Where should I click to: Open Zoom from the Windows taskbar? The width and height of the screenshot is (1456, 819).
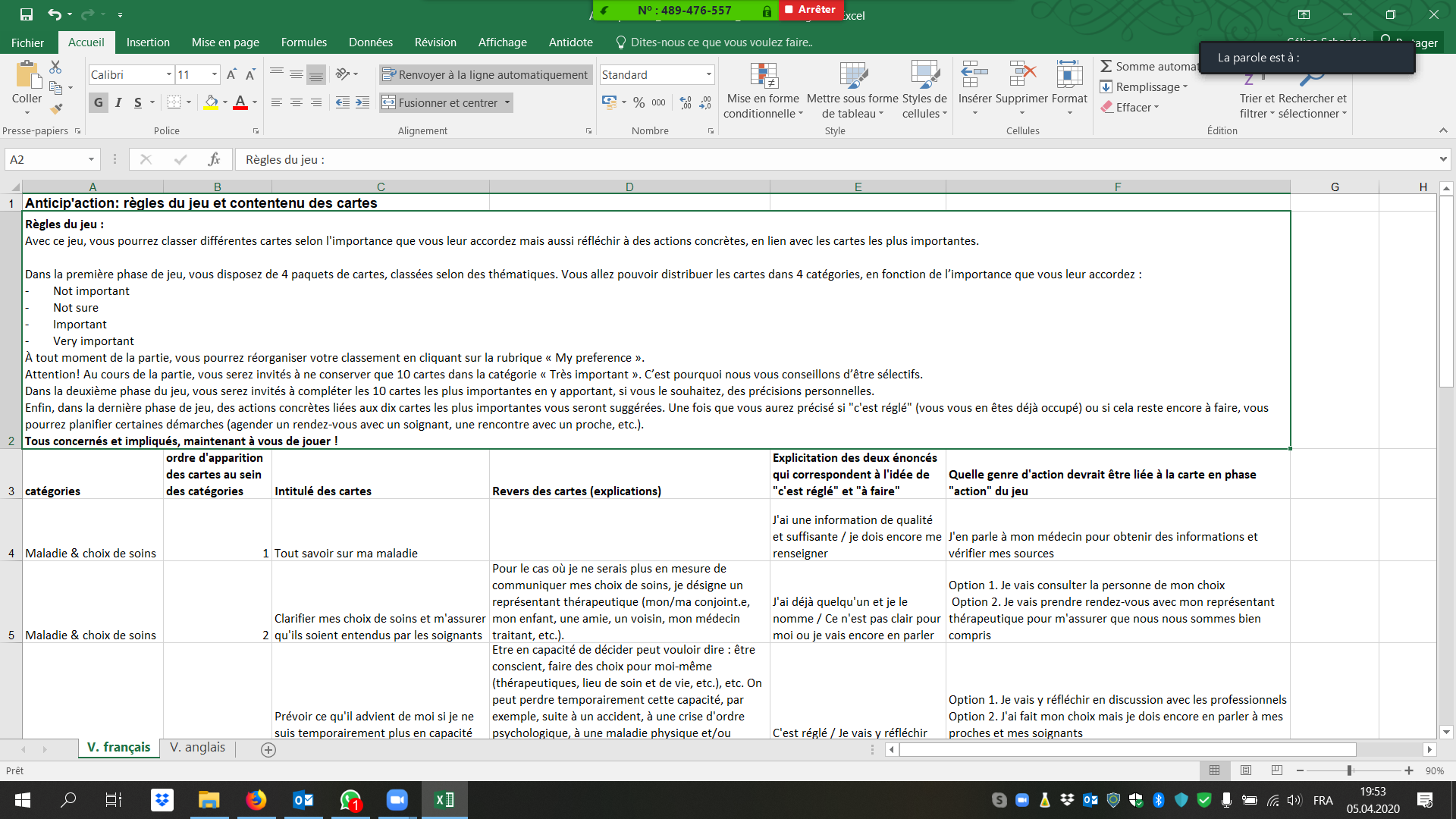pyautogui.click(x=397, y=799)
